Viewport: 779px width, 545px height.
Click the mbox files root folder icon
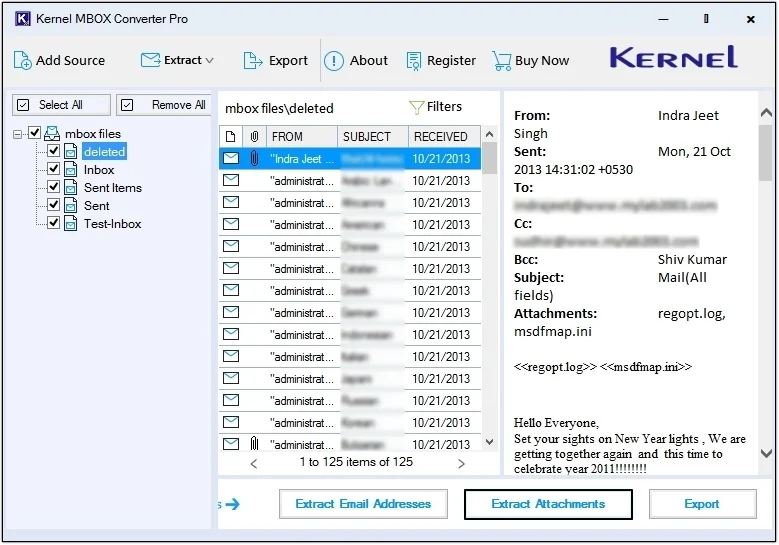point(52,133)
